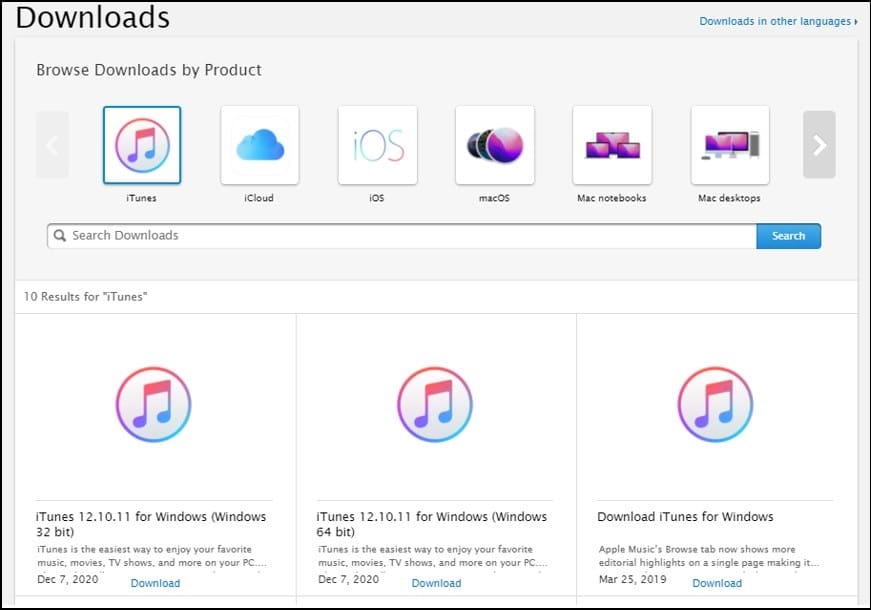Click the 'Mar 25, 2019' date

[633, 579]
